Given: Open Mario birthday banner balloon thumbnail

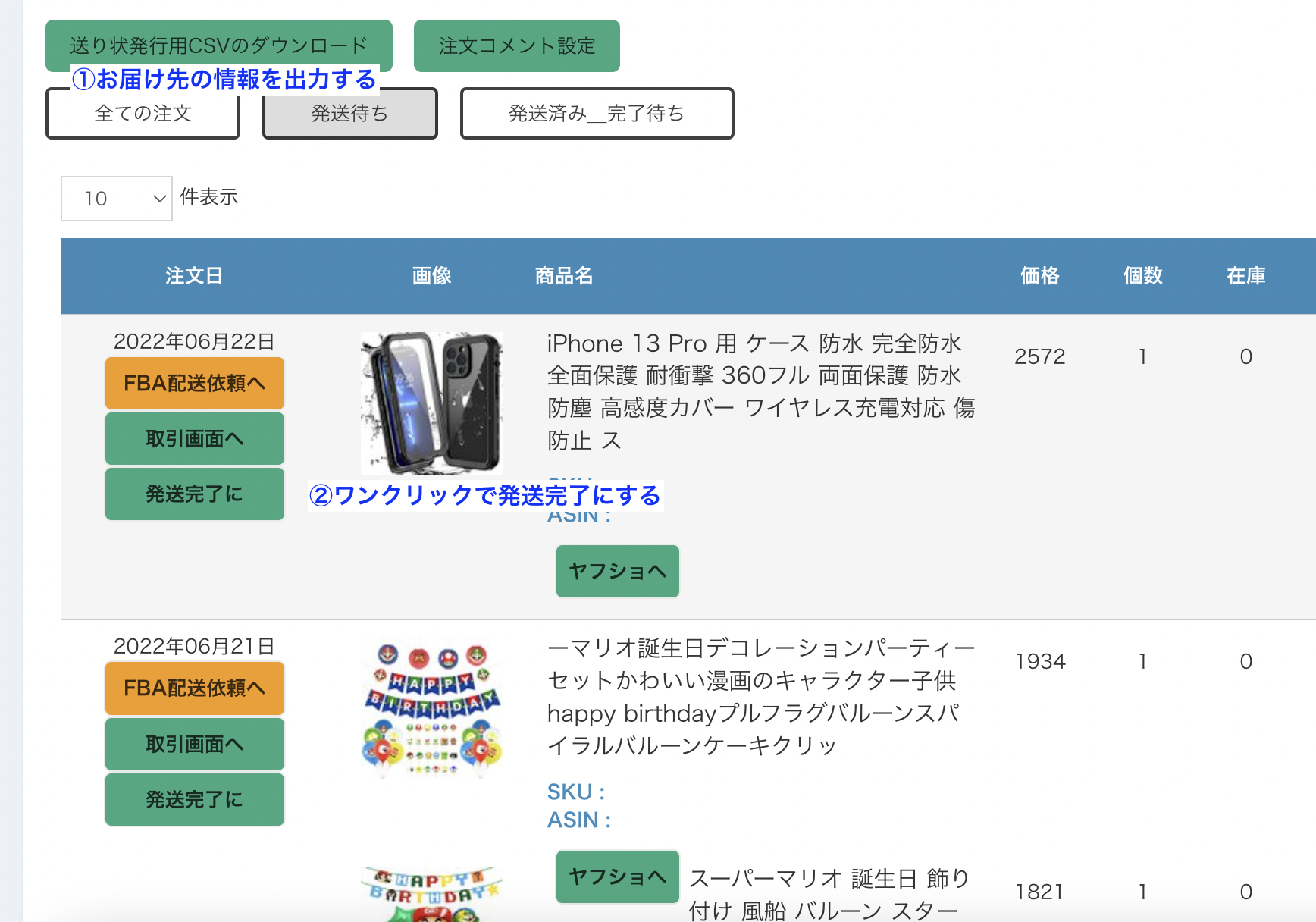Looking at the screenshot, I should coord(431,710).
